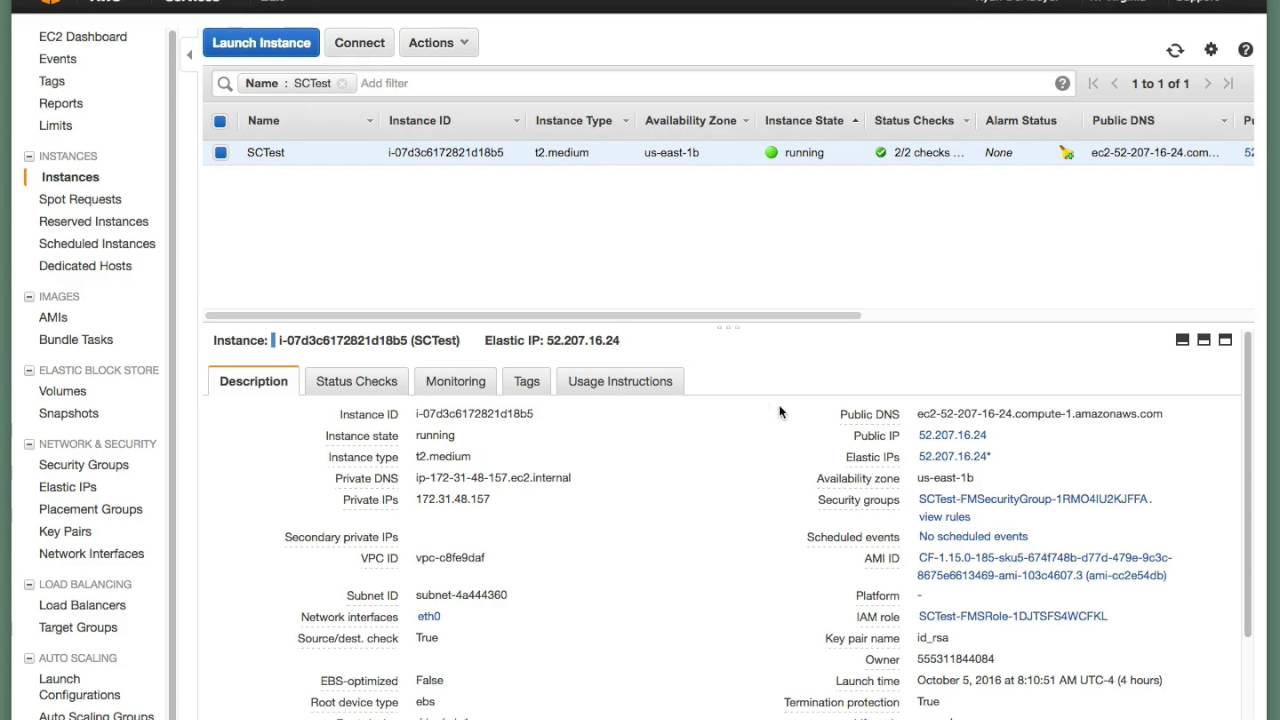This screenshot has width=1280, height=720.
Task: Toggle the select-all instances checkbox
Action: pyautogui.click(x=220, y=121)
